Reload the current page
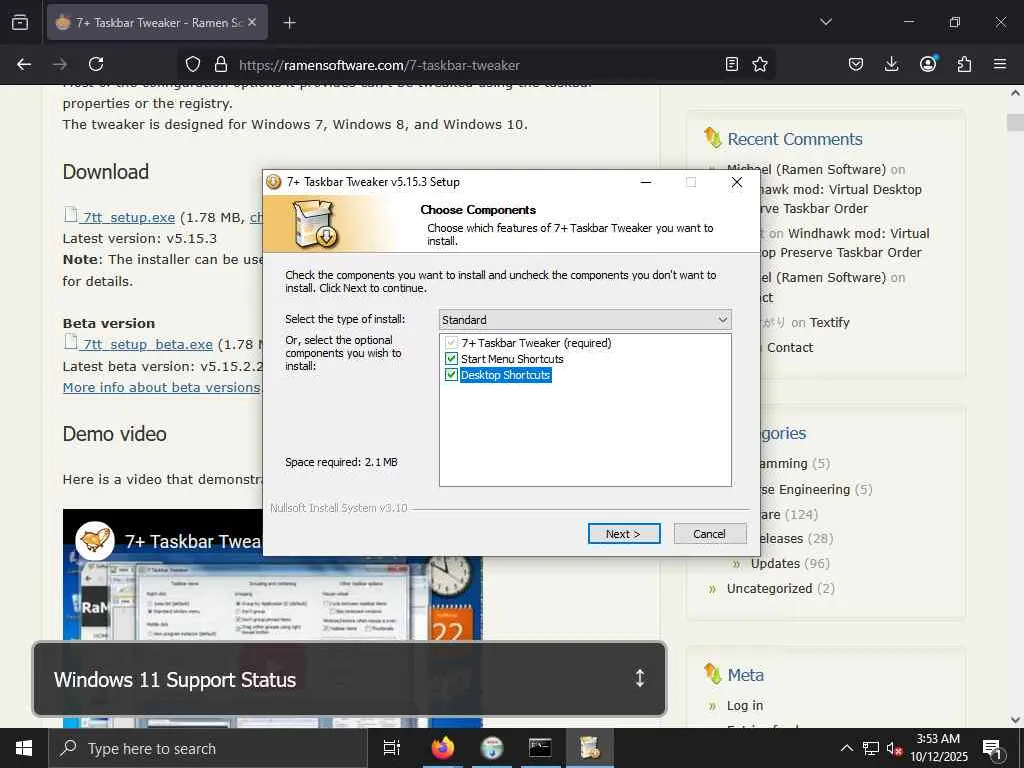The height and width of the screenshot is (768, 1024). 96,64
